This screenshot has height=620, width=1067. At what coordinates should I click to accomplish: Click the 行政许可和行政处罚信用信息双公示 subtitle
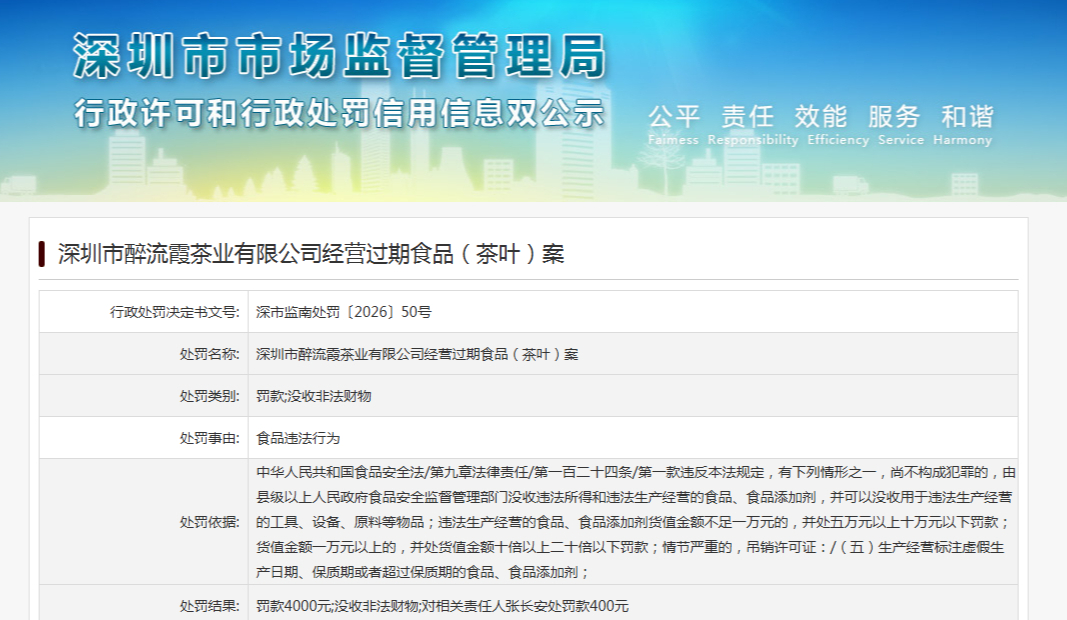coord(339,113)
